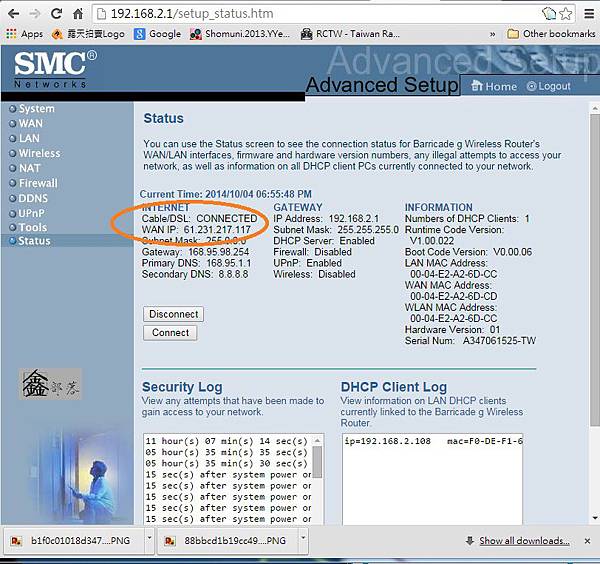Open the Chrome hamburger menu

589,14
